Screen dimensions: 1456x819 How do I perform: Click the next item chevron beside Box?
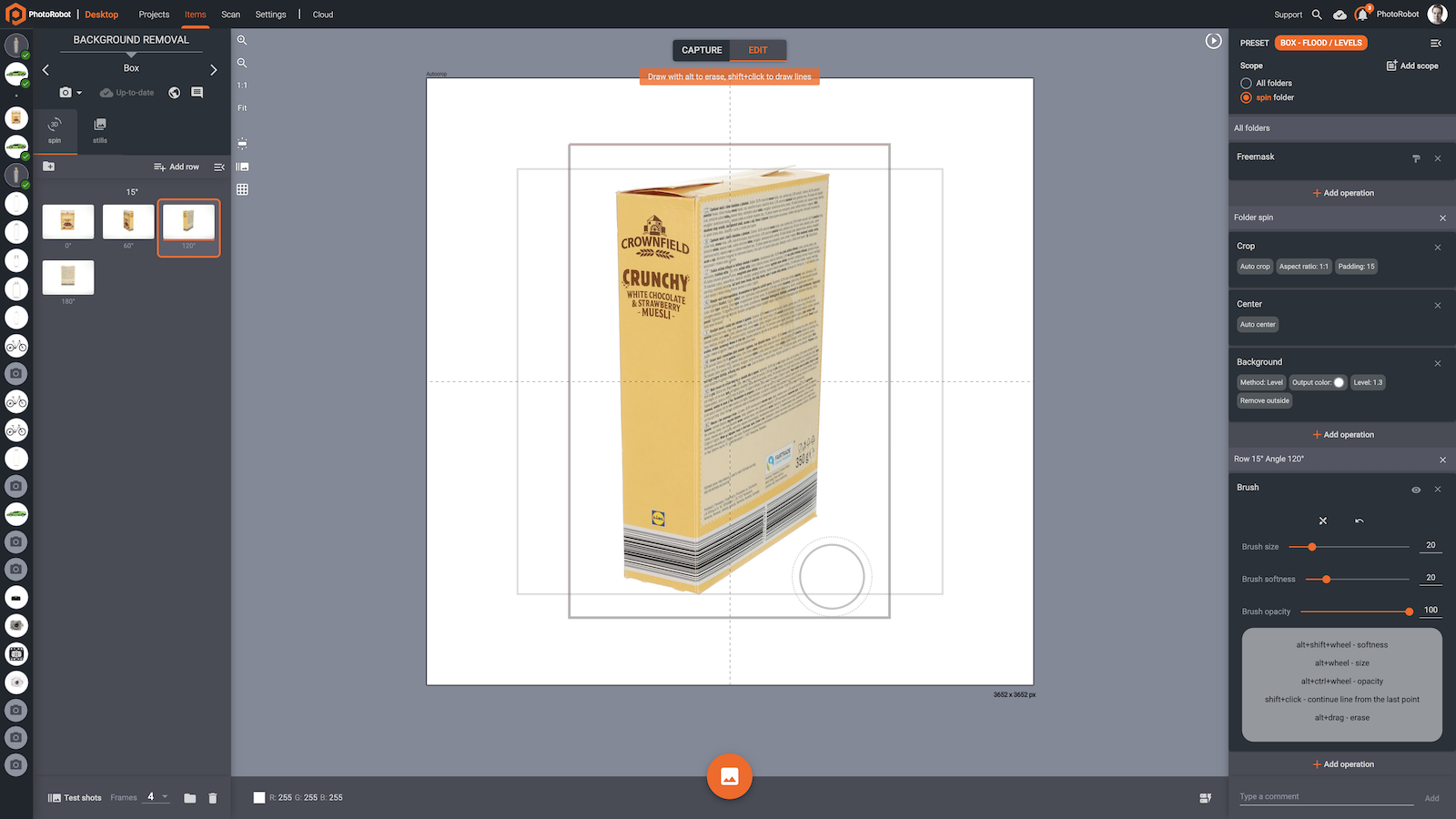click(214, 69)
